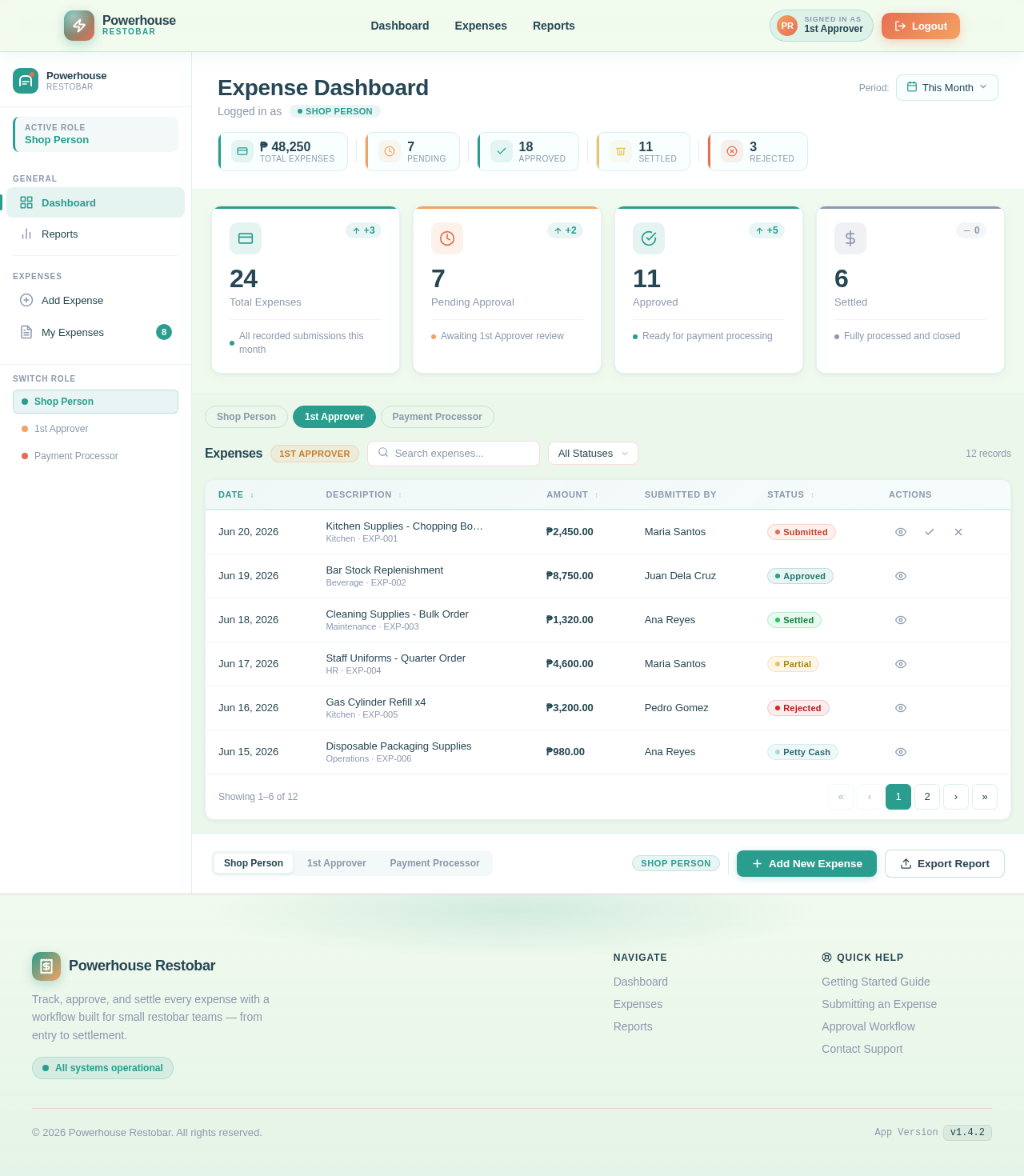Click the footer Powerhouse Restobar logo icon
This screenshot has height=1176, width=1024.
46,966
